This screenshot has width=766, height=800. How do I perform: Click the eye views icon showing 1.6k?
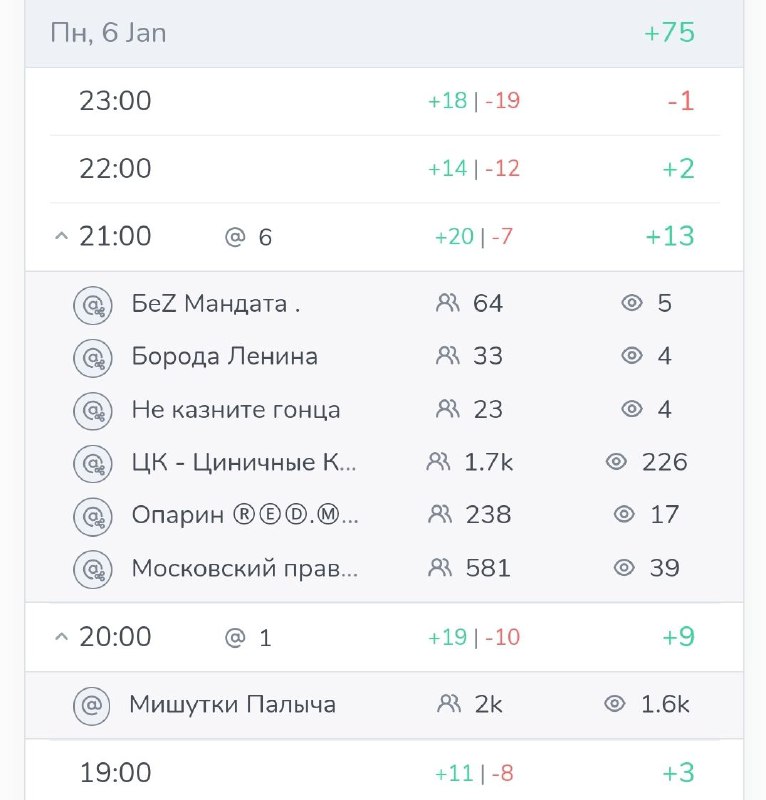point(615,704)
